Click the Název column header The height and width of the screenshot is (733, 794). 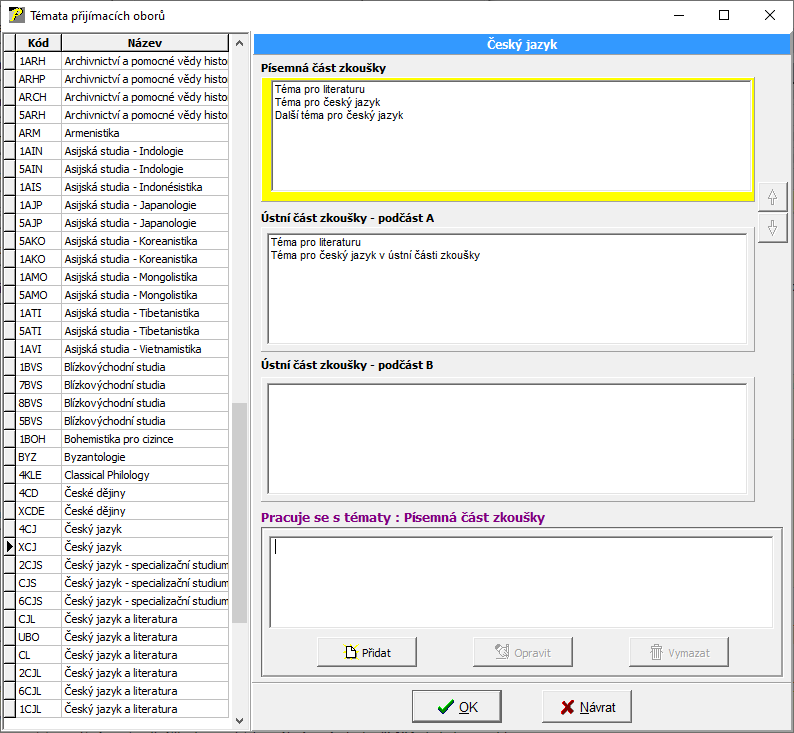click(145, 43)
